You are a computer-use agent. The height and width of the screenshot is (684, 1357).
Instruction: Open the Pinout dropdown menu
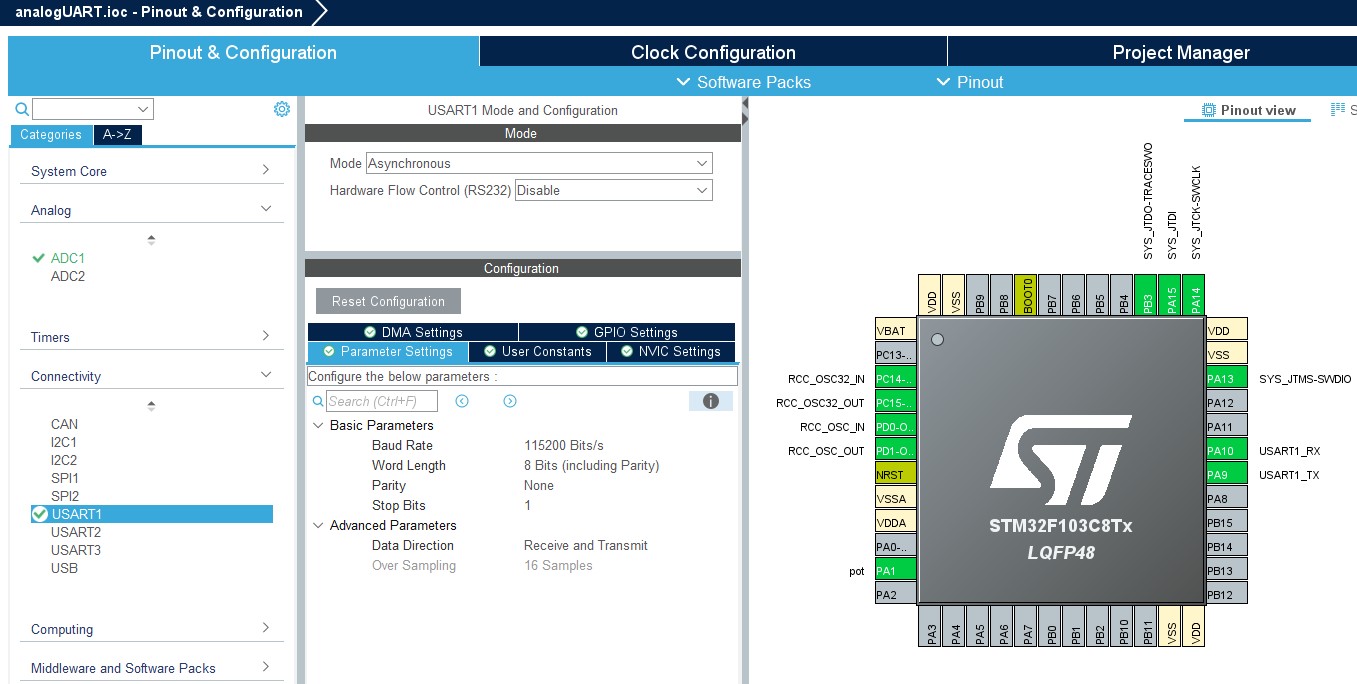click(x=969, y=82)
